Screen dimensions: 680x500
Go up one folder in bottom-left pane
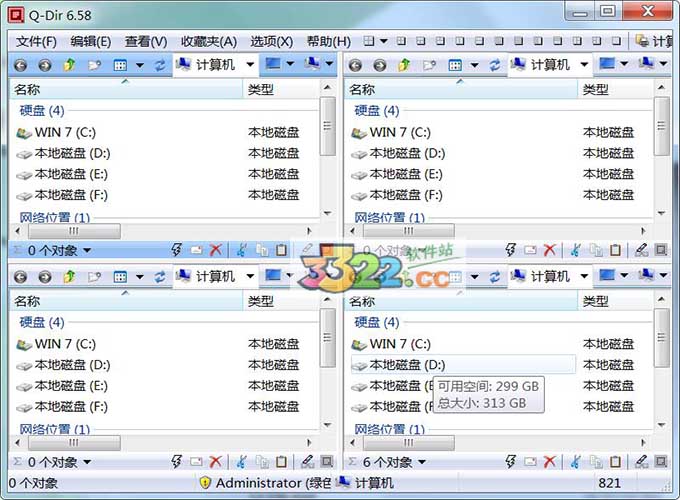[x=69, y=277]
